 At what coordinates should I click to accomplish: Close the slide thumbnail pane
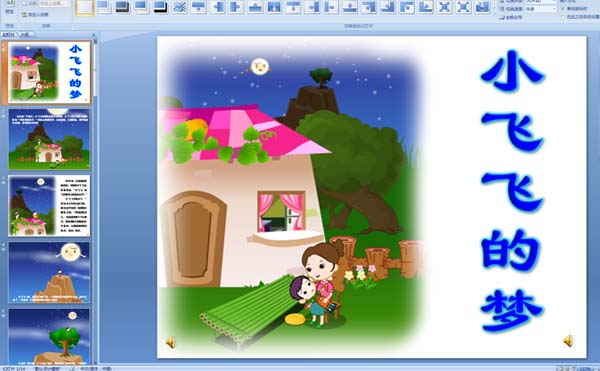pyautogui.click(x=95, y=34)
